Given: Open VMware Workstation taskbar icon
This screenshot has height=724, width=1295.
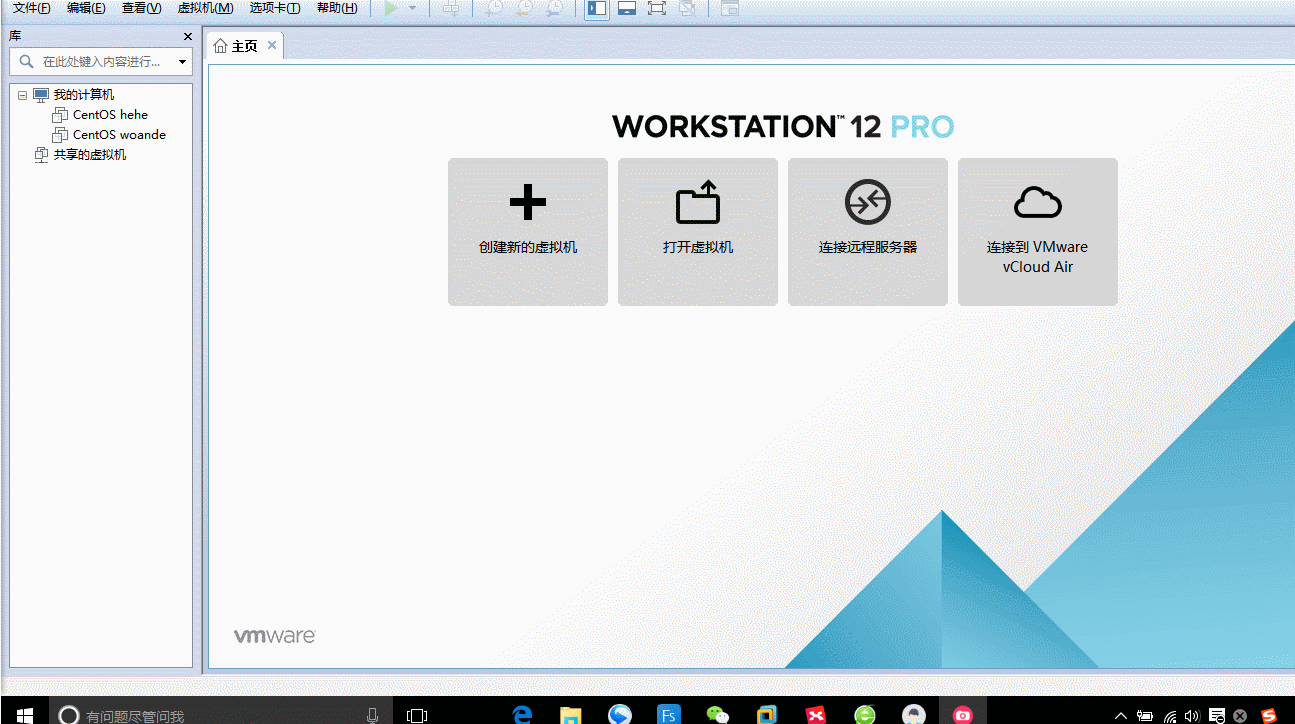Looking at the screenshot, I should (x=767, y=714).
